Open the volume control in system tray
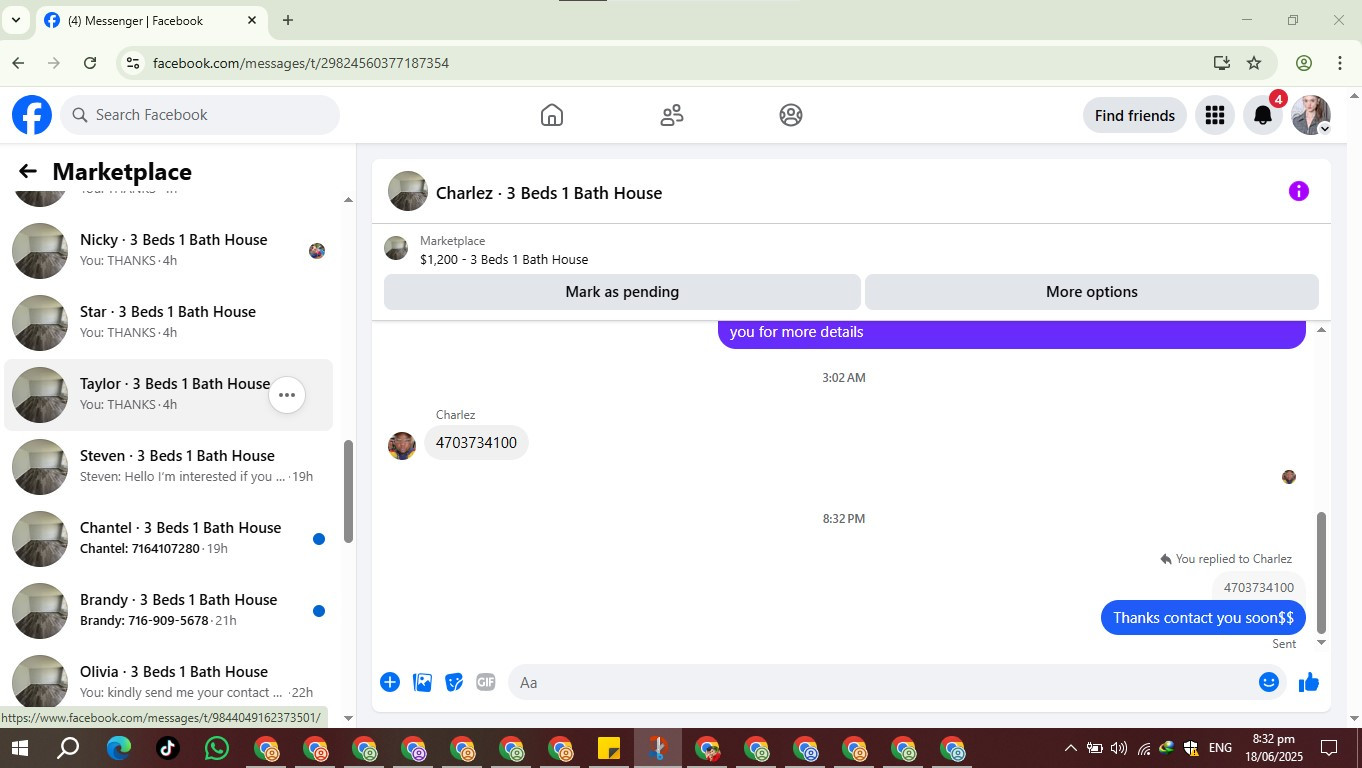 [x=1118, y=748]
